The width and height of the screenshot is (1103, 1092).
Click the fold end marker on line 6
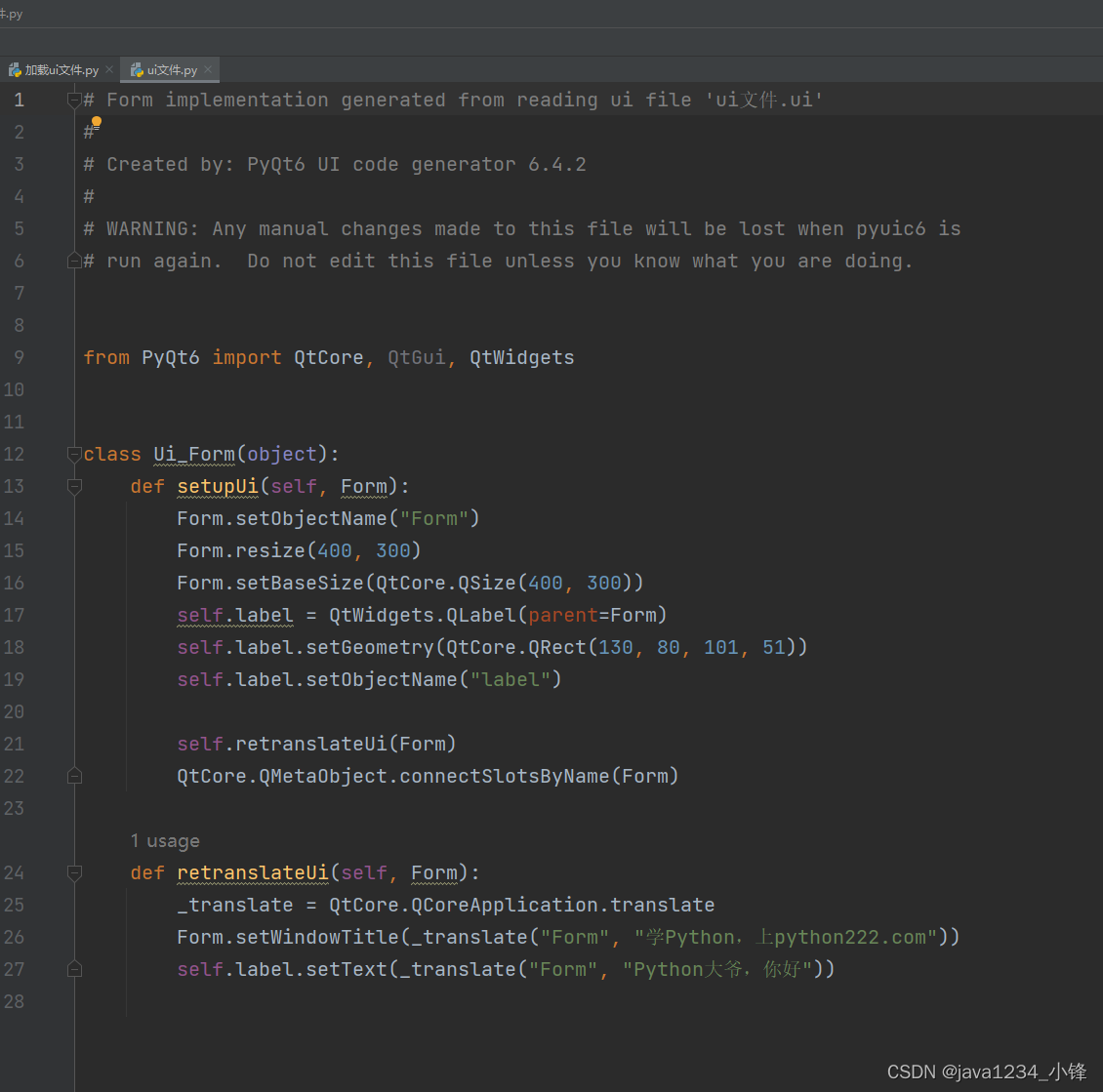(74, 262)
